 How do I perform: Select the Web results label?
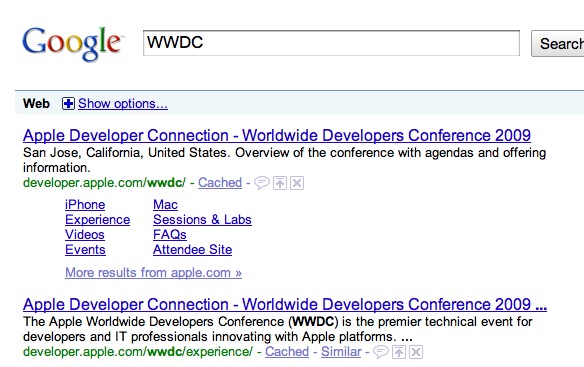pyautogui.click(x=36, y=104)
